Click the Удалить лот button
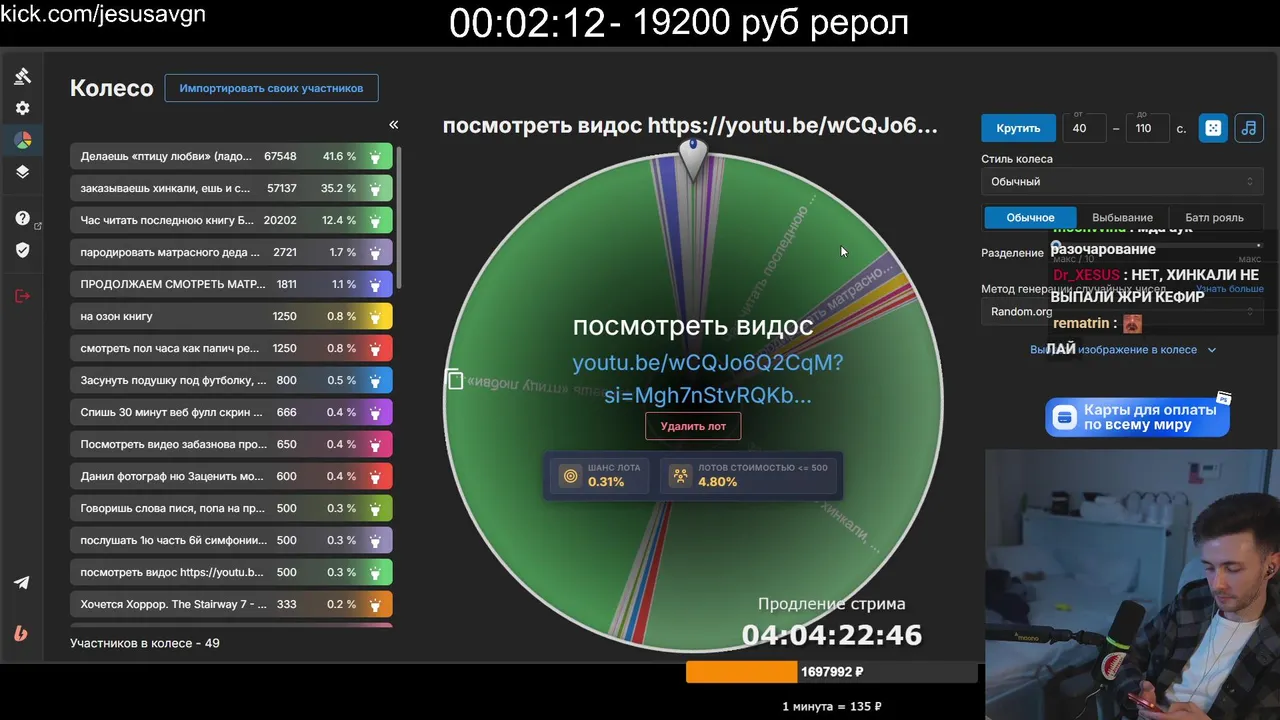 pyautogui.click(x=693, y=426)
